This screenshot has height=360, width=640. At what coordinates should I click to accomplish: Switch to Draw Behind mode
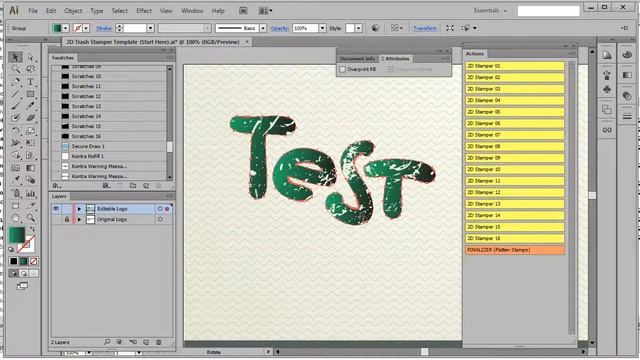click(24, 273)
